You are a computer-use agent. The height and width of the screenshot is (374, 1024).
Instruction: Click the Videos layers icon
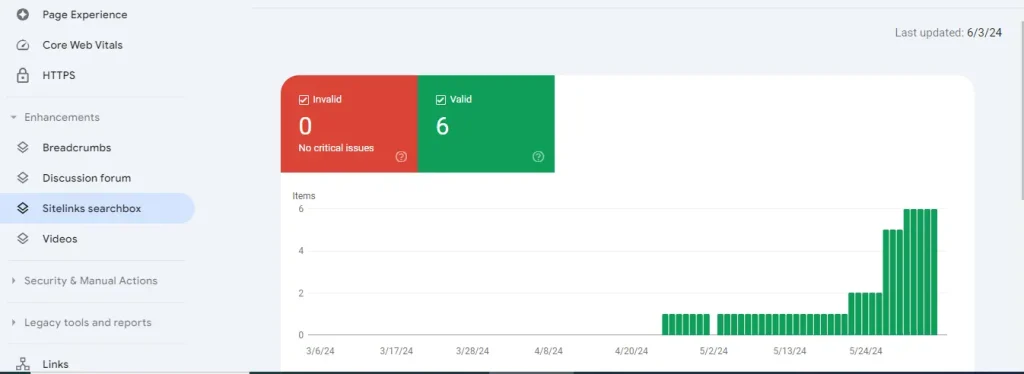[23, 239]
